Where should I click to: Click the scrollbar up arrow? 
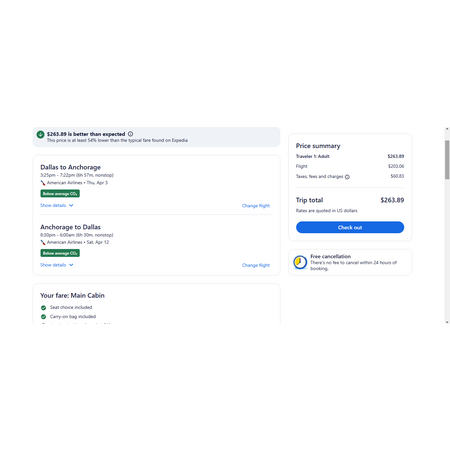coord(447,129)
